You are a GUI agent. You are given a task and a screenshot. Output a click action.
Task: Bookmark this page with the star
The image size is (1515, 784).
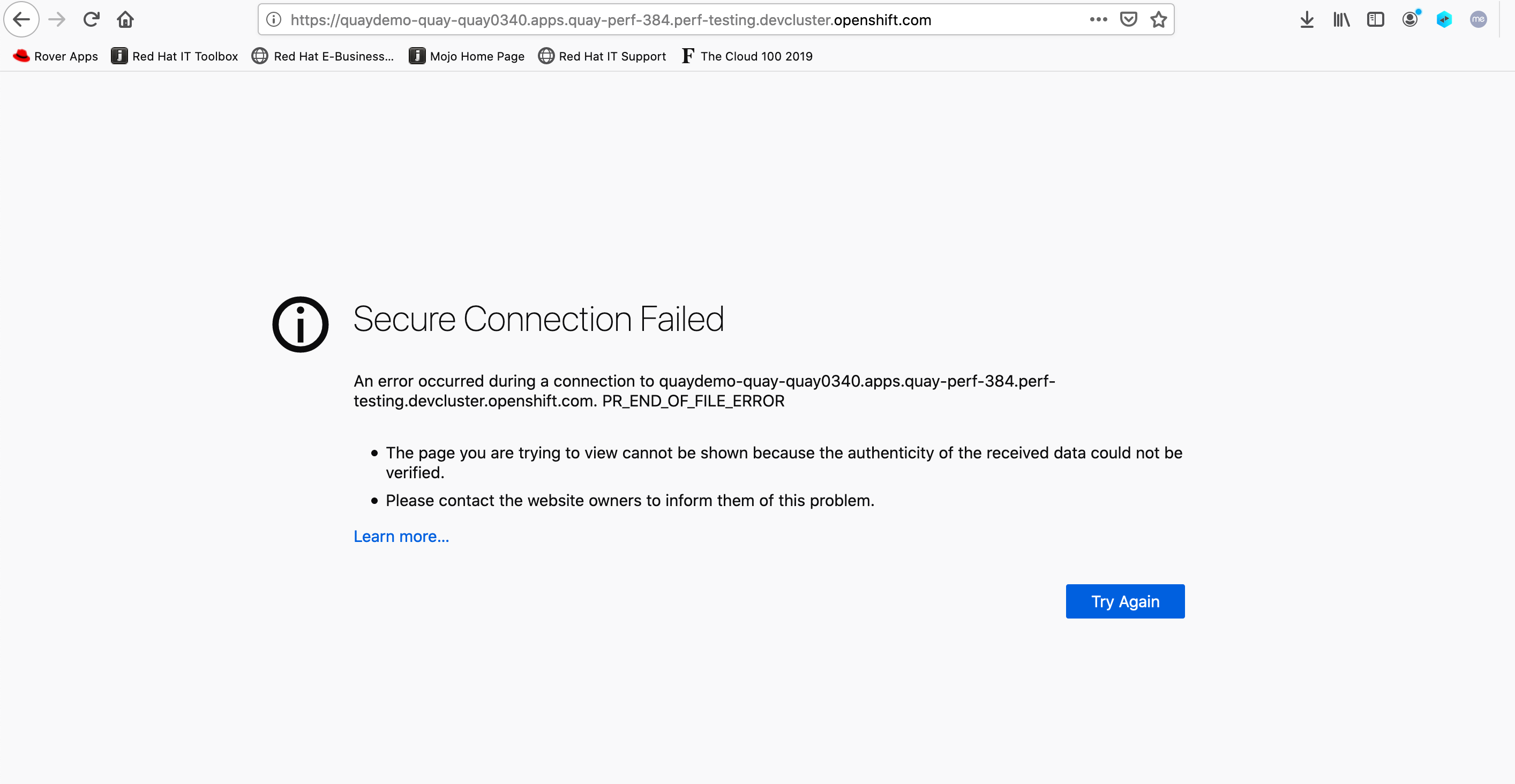click(x=1159, y=20)
